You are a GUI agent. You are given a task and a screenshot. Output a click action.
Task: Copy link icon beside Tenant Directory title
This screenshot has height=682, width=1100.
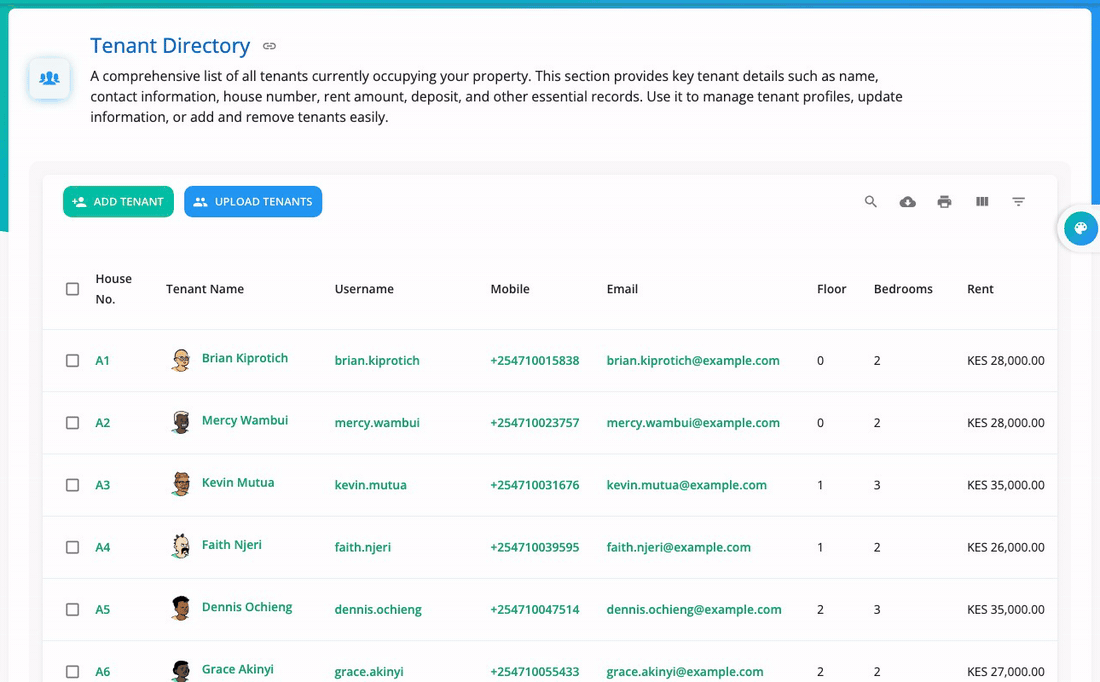coord(269,46)
